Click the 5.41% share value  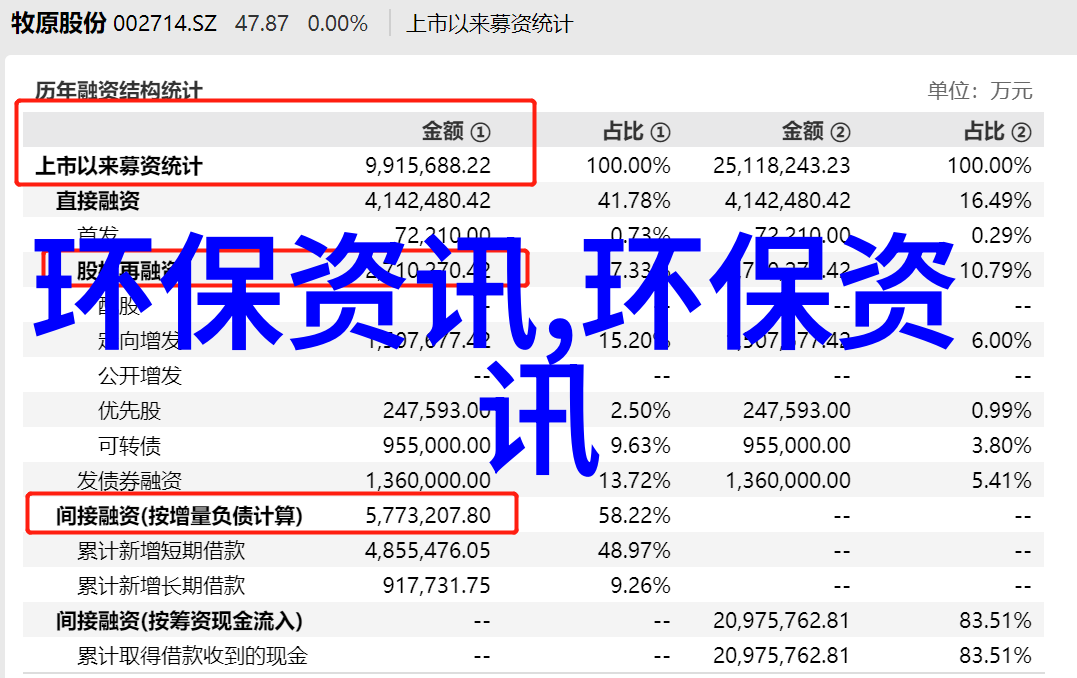(x=1001, y=481)
